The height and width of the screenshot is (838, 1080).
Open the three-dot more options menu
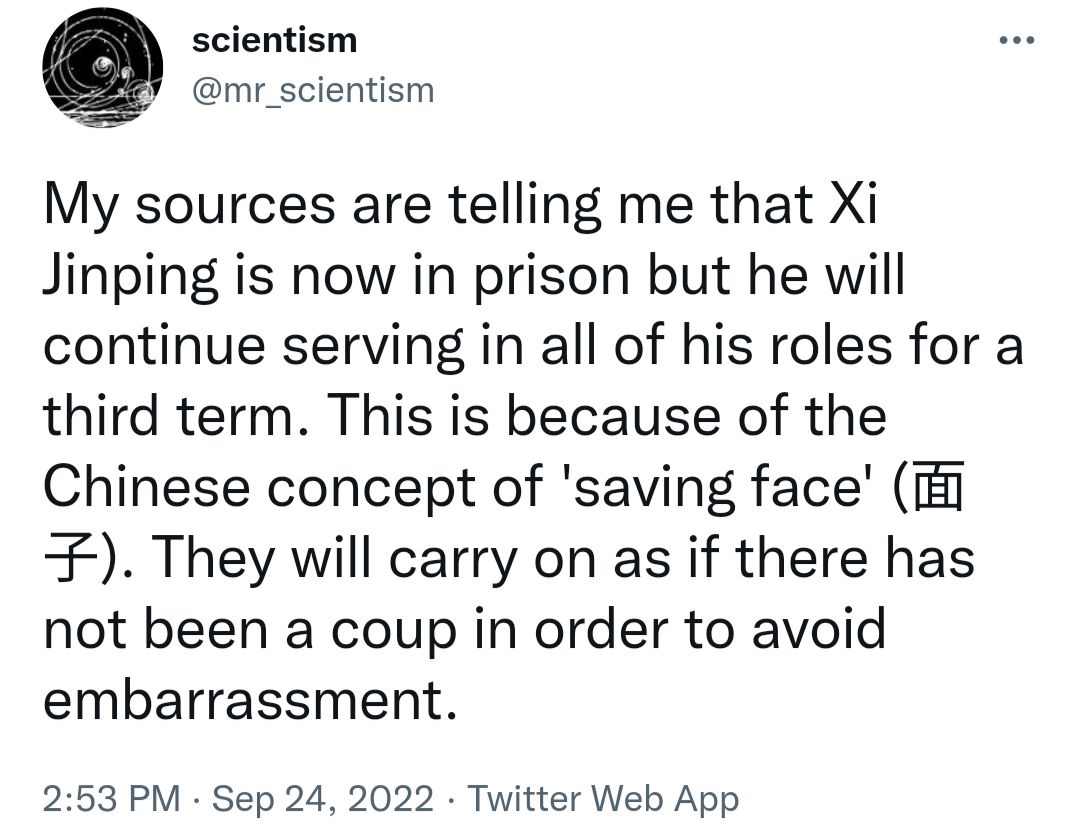tap(1016, 42)
